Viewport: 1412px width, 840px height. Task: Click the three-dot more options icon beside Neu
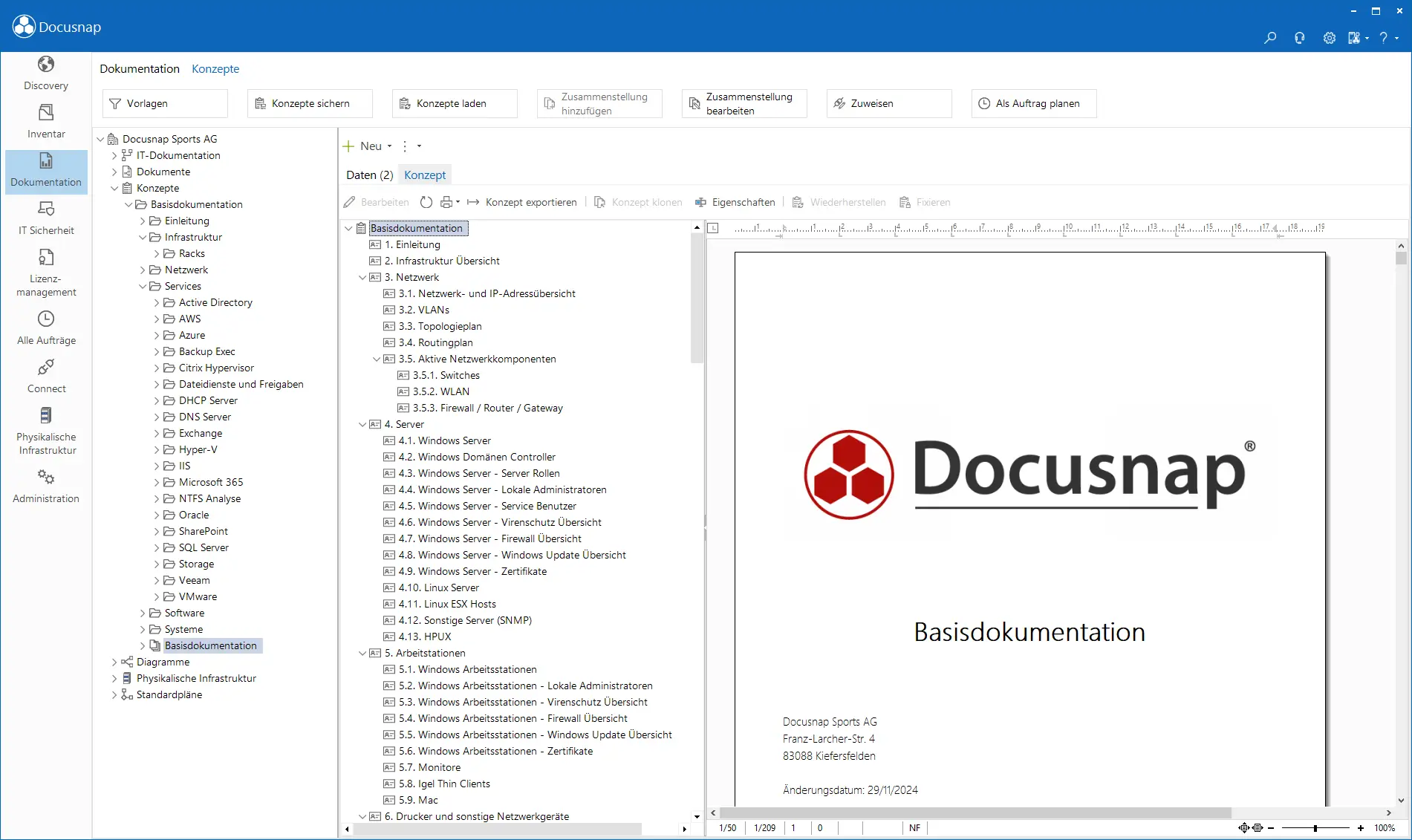point(405,146)
